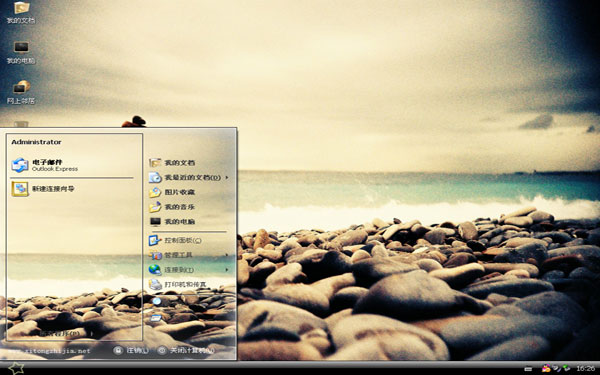This screenshot has height=375, width=600.
Task: Click the green device icon in tray
Action: pos(566,368)
